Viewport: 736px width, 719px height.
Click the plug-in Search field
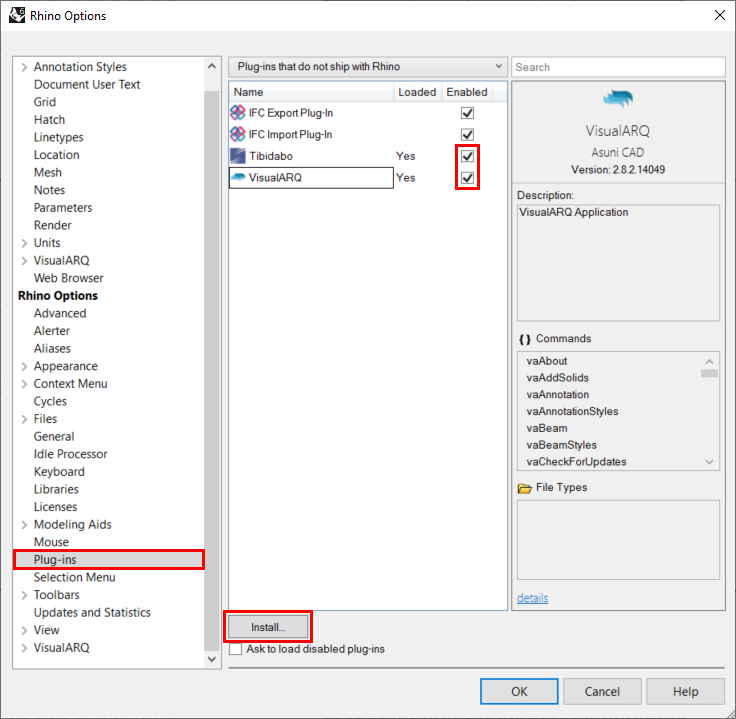pyautogui.click(x=618, y=67)
